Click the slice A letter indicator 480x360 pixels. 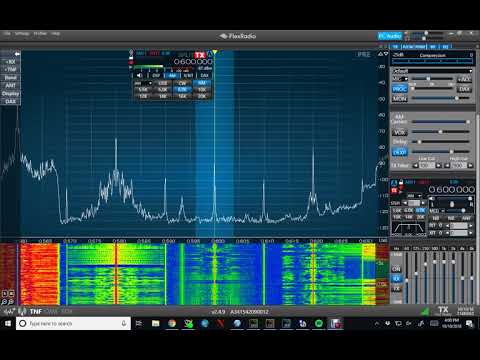(210, 54)
